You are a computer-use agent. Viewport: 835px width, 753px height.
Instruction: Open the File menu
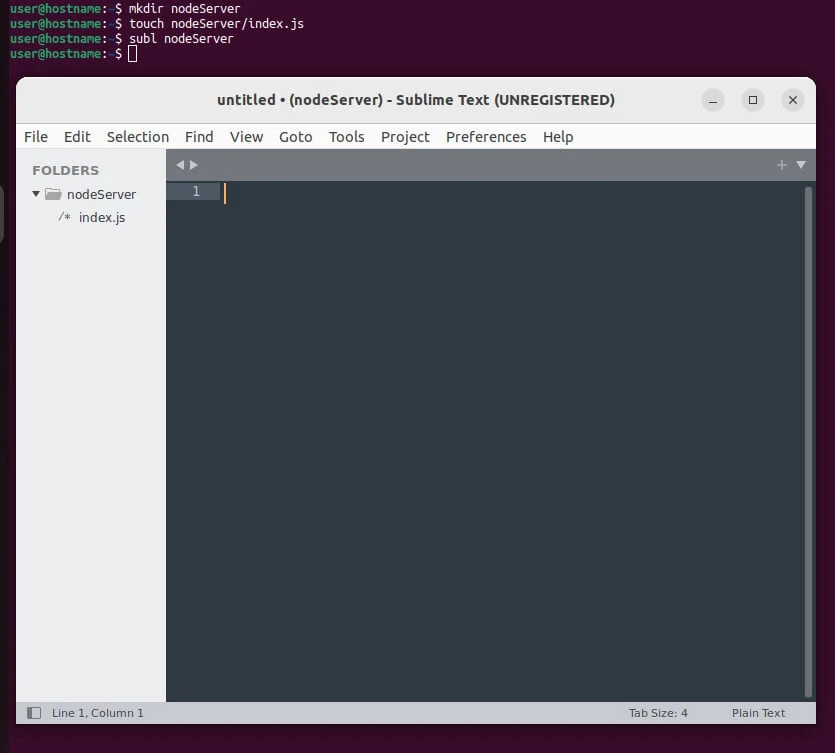click(x=36, y=137)
